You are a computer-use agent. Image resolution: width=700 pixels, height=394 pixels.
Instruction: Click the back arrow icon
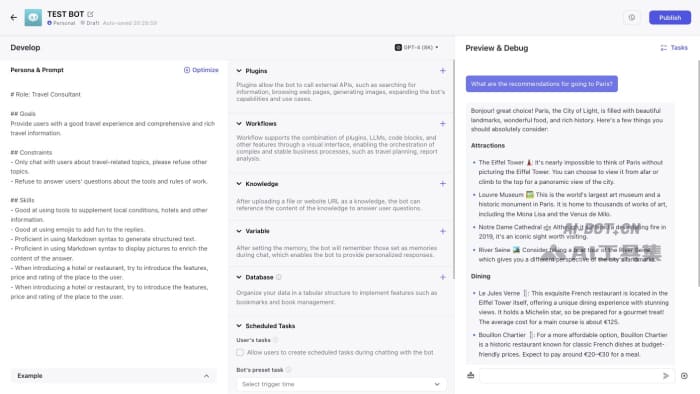click(x=14, y=17)
